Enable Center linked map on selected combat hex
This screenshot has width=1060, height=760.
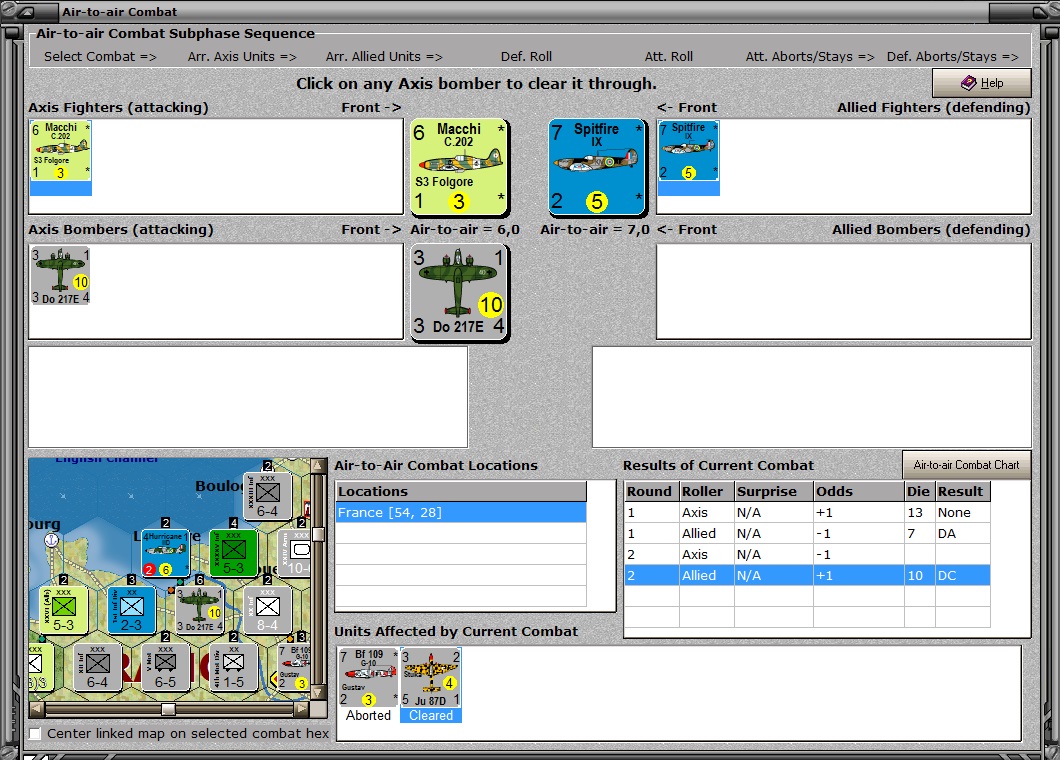point(35,734)
